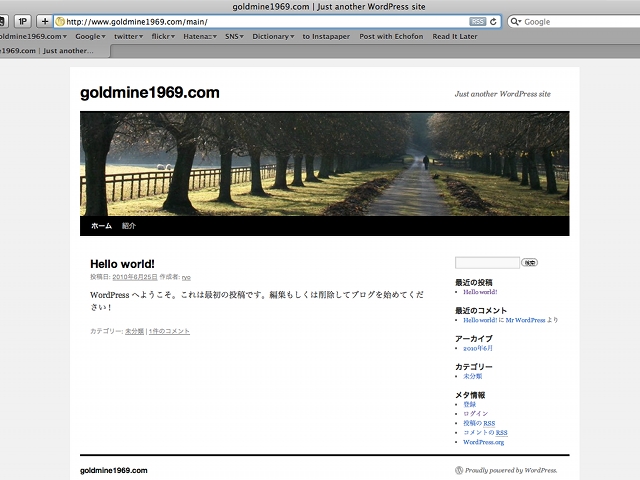
Task: Click Proudly powered by WordPress link
Action: coord(511,470)
